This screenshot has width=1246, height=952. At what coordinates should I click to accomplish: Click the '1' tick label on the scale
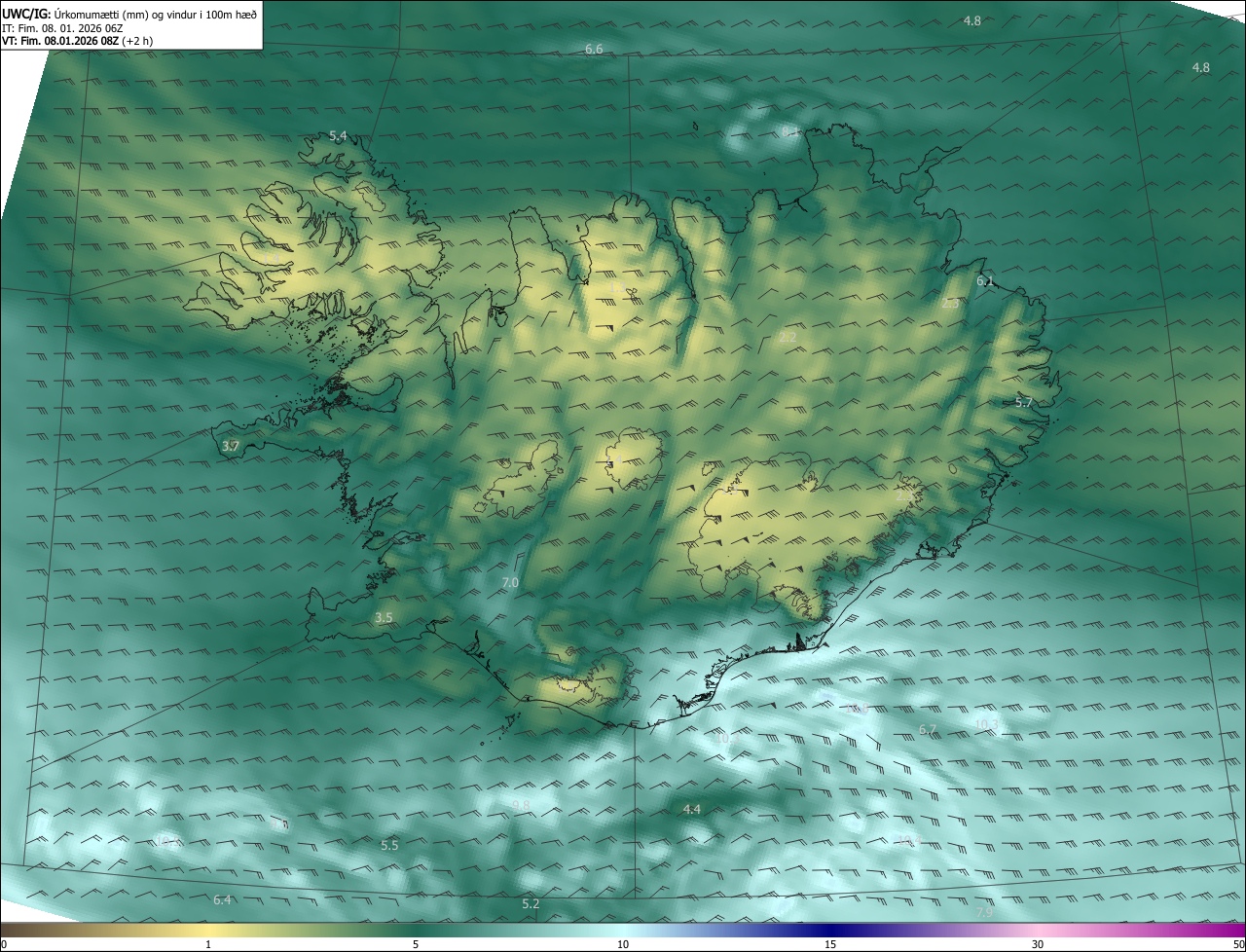208,944
